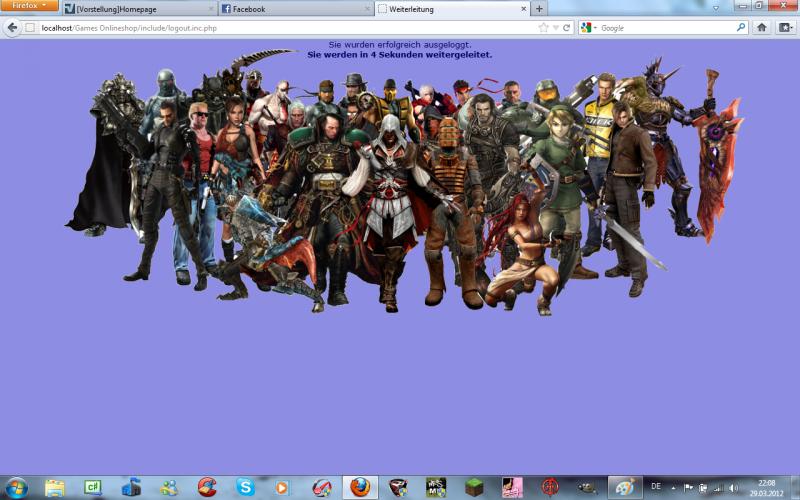Click the localhost address bar

tap(280, 28)
